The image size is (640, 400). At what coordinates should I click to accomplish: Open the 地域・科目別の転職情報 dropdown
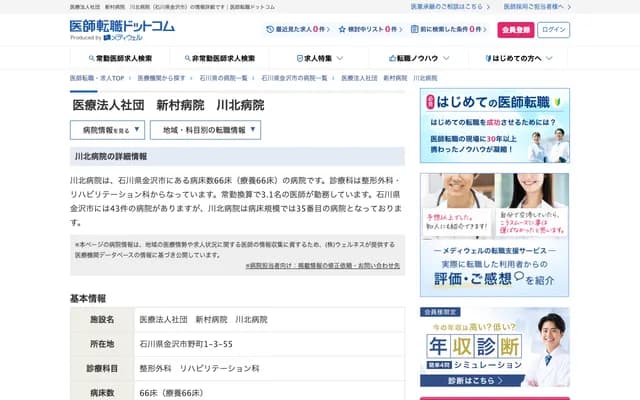205,130
